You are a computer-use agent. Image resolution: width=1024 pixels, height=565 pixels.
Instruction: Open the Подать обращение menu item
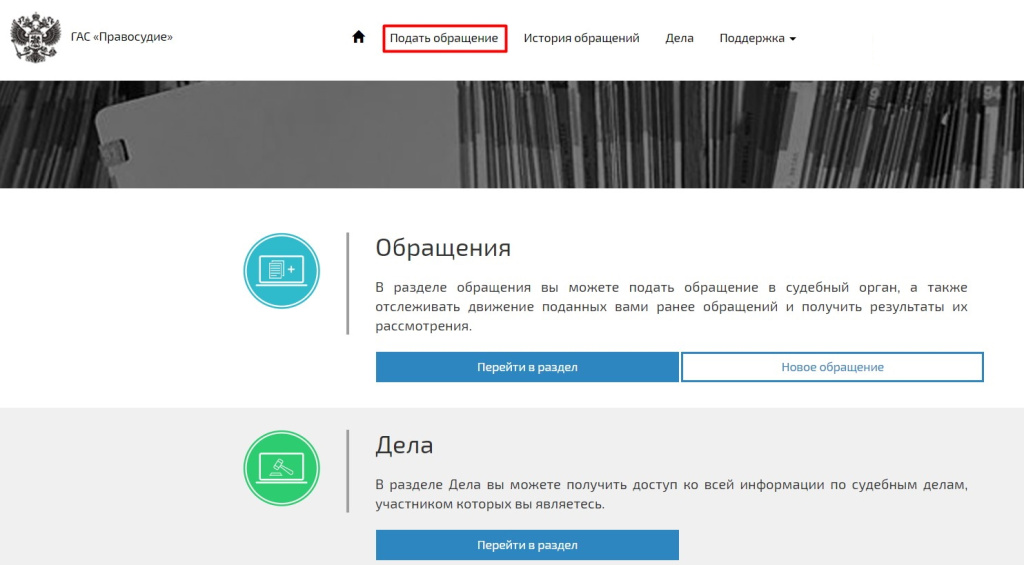(444, 38)
